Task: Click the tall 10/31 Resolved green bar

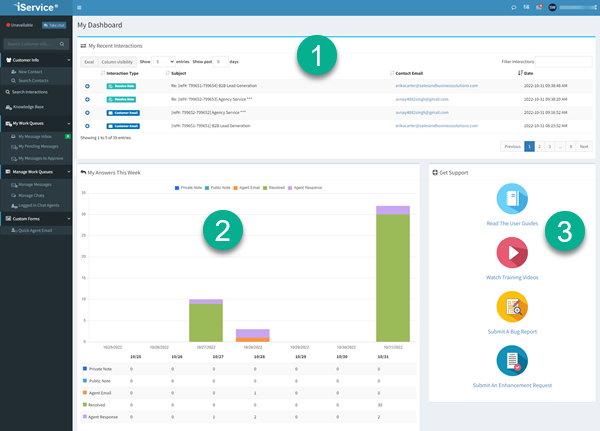Action: pos(393,278)
